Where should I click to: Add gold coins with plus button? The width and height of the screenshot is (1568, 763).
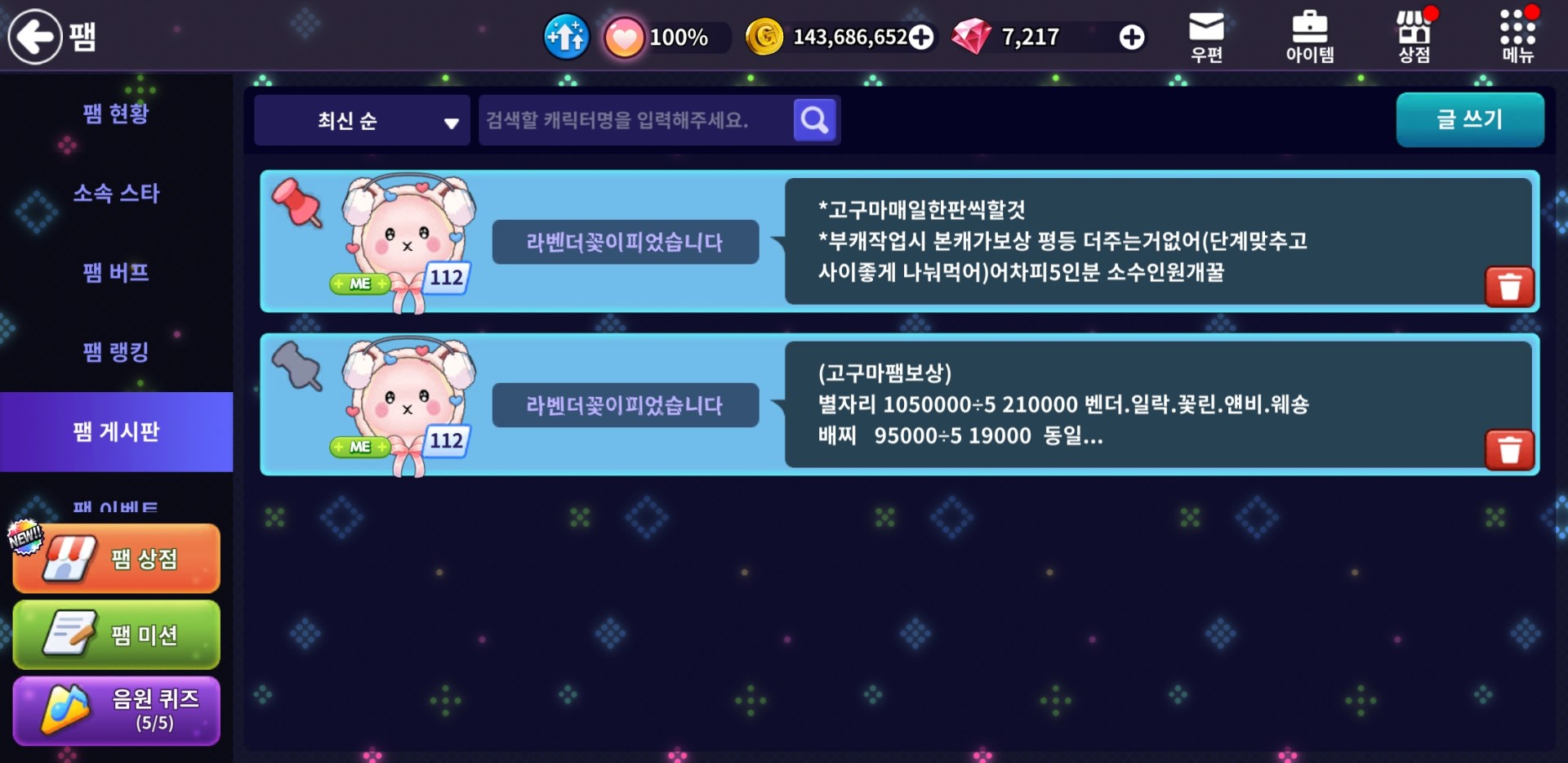click(921, 37)
